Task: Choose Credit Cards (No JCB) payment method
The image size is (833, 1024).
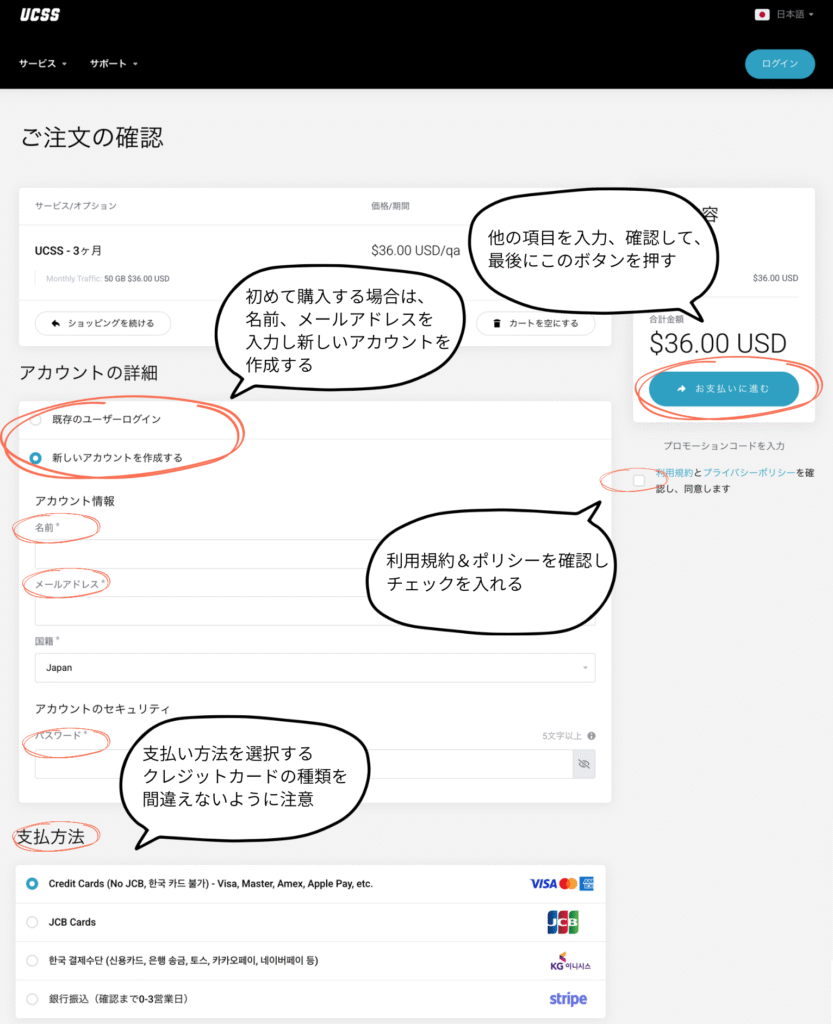Action: [x=32, y=884]
